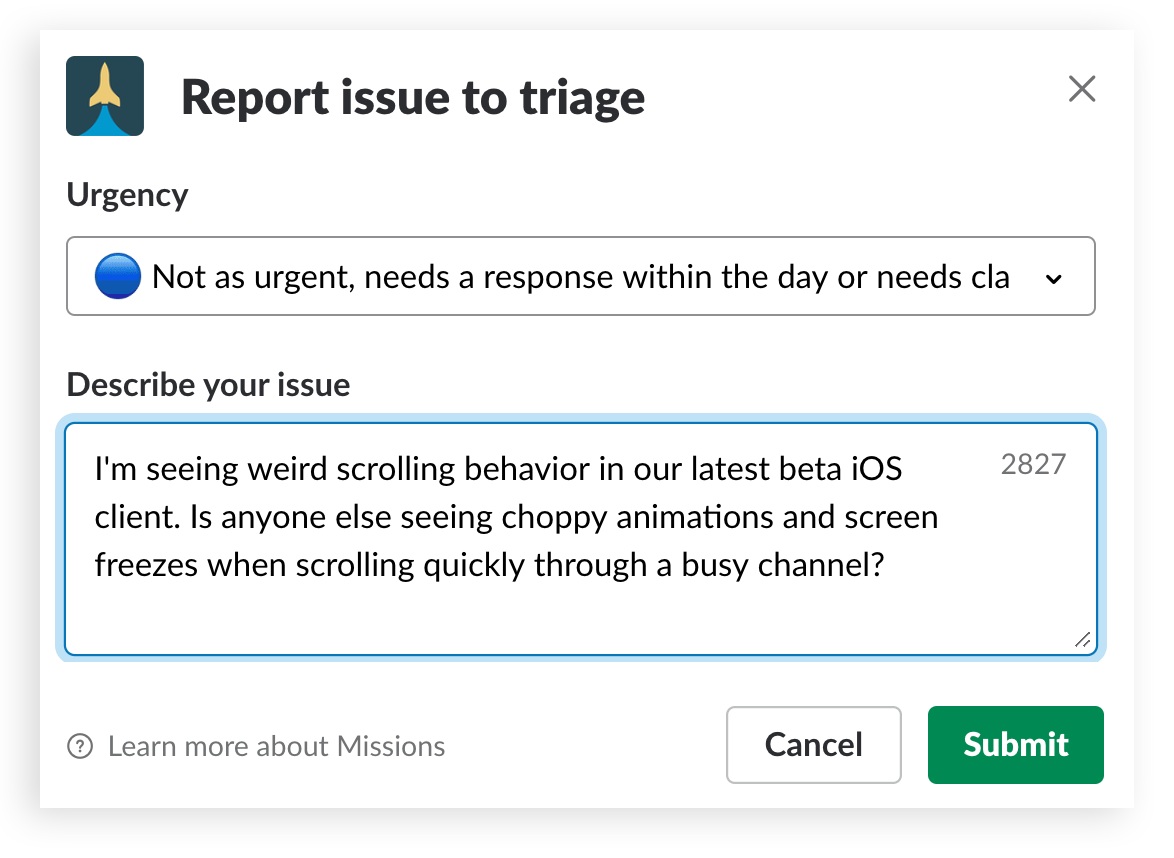Screen dimensions: 1174x858
Task: Place cursor after "busy channel?" in the description
Action: 888,565
